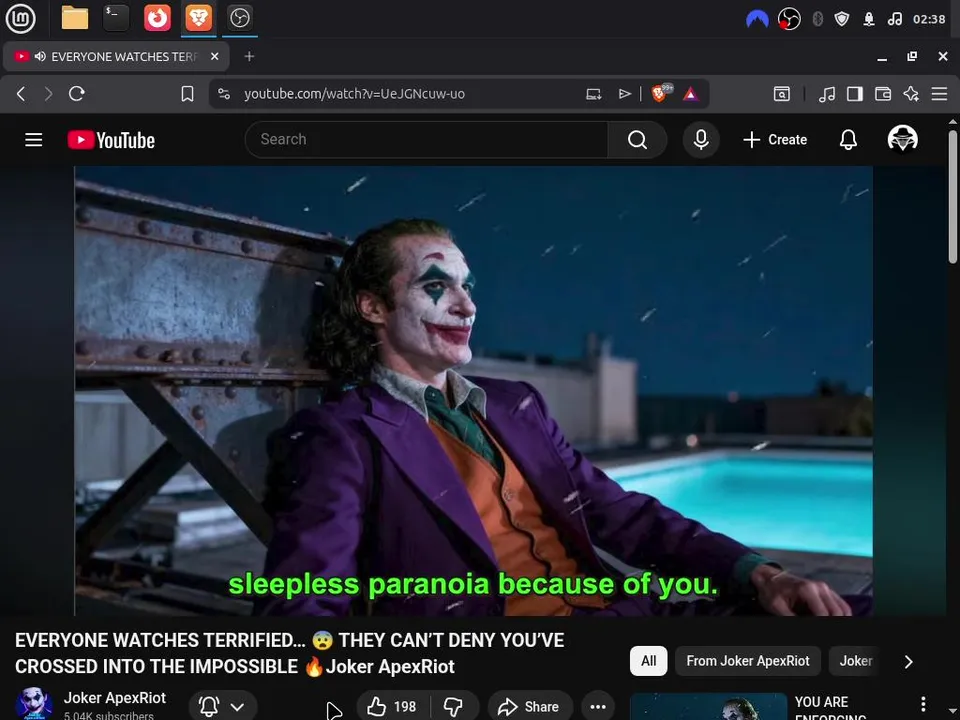960x720 pixels.
Task: Launch the Terminal from the panel
Action: pos(116,18)
